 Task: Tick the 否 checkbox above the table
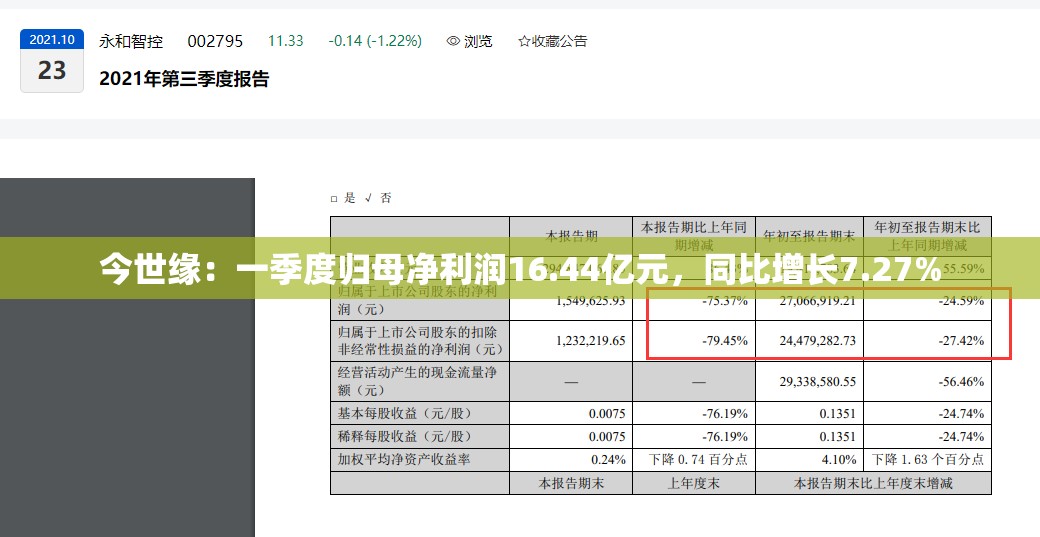pyautogui.click(x=369, y=198)
